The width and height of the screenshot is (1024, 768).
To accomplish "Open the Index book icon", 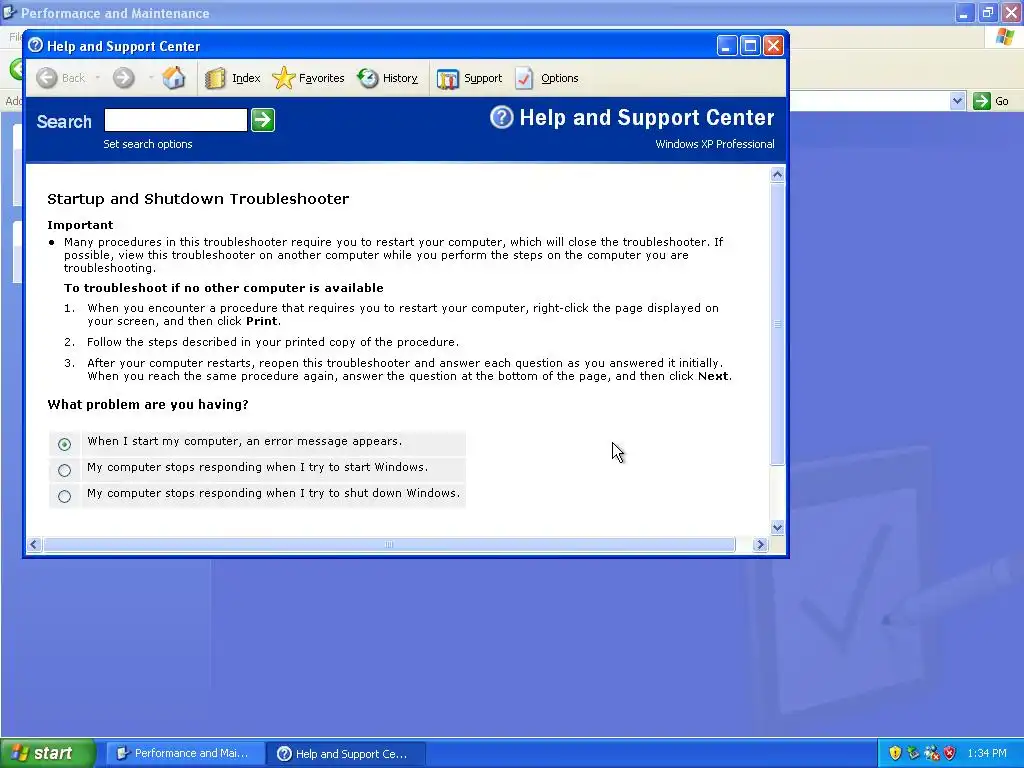I will click(215, 78).
